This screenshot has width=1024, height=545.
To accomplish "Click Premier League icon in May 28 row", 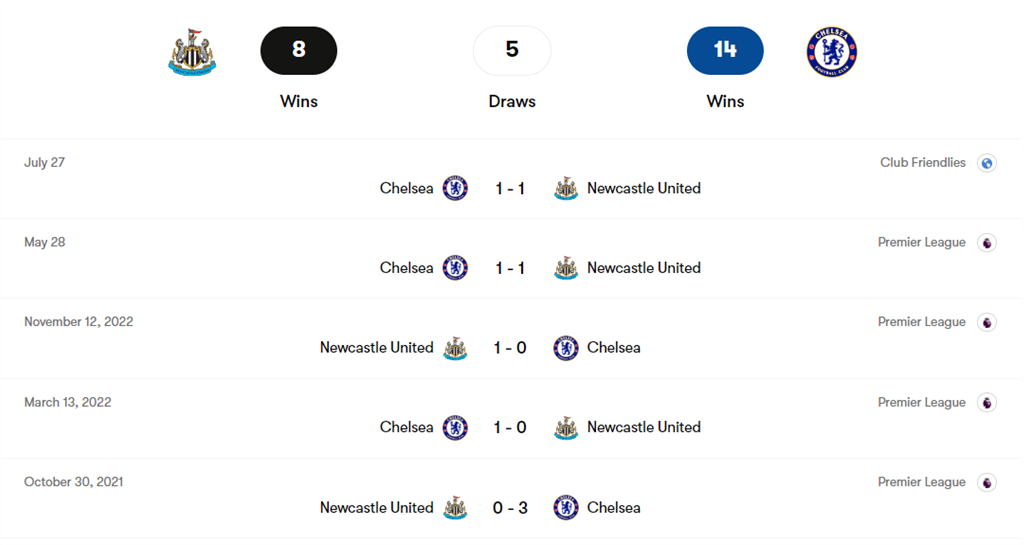I will click(x=987, y=243).
